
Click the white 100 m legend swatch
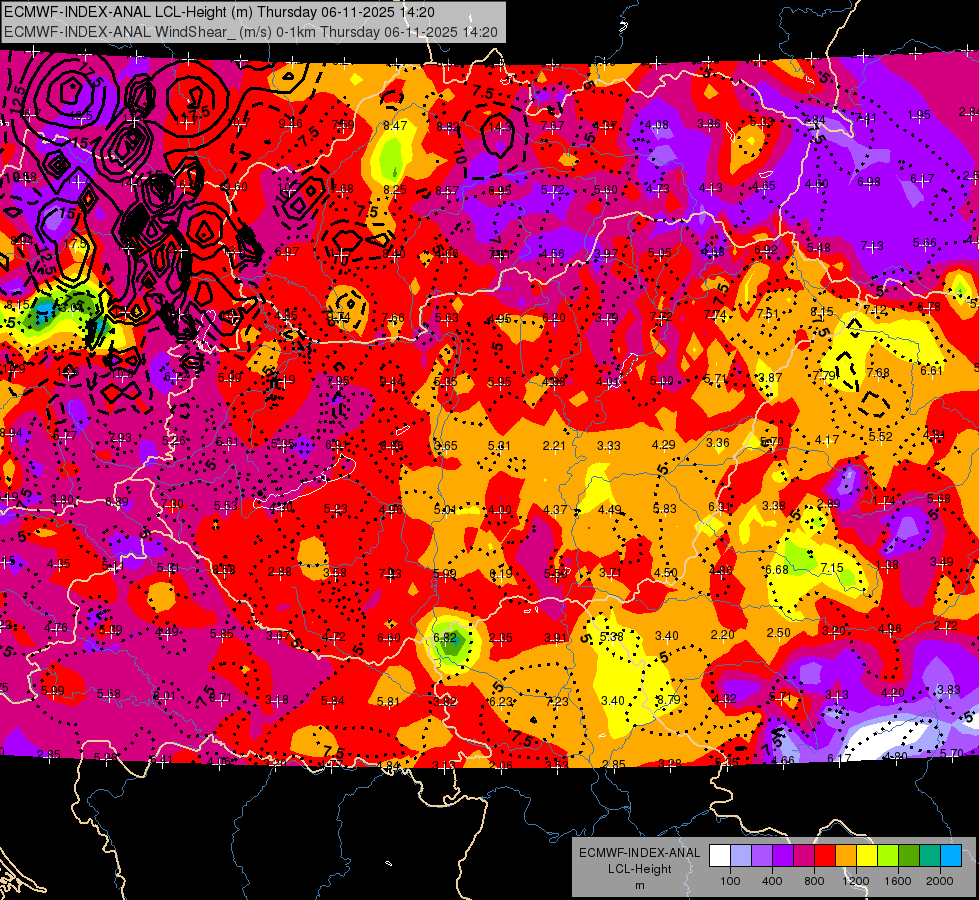point(720,856)
